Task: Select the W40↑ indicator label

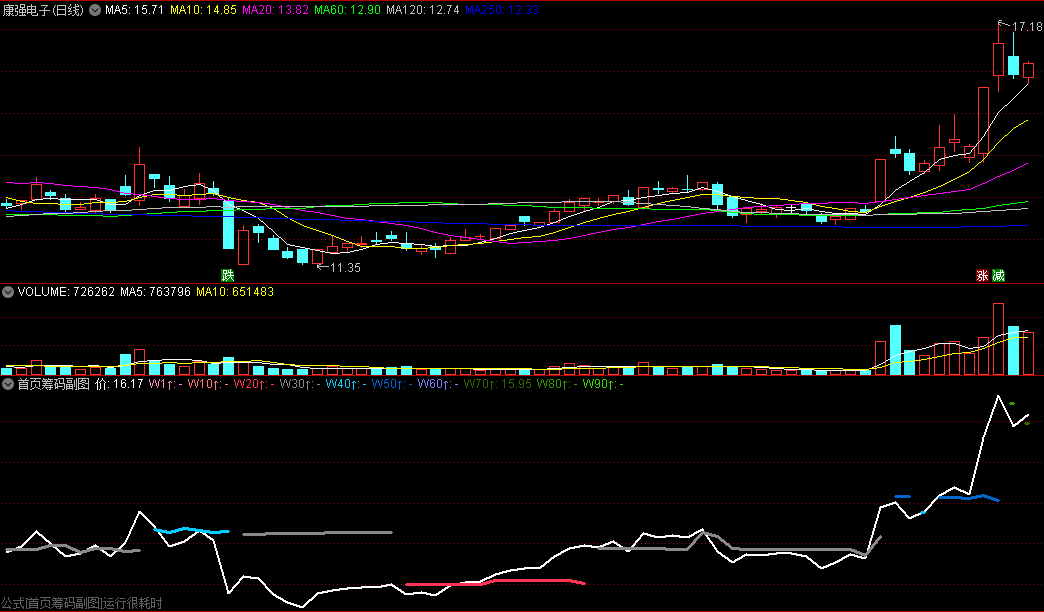Action: (346, 384)
